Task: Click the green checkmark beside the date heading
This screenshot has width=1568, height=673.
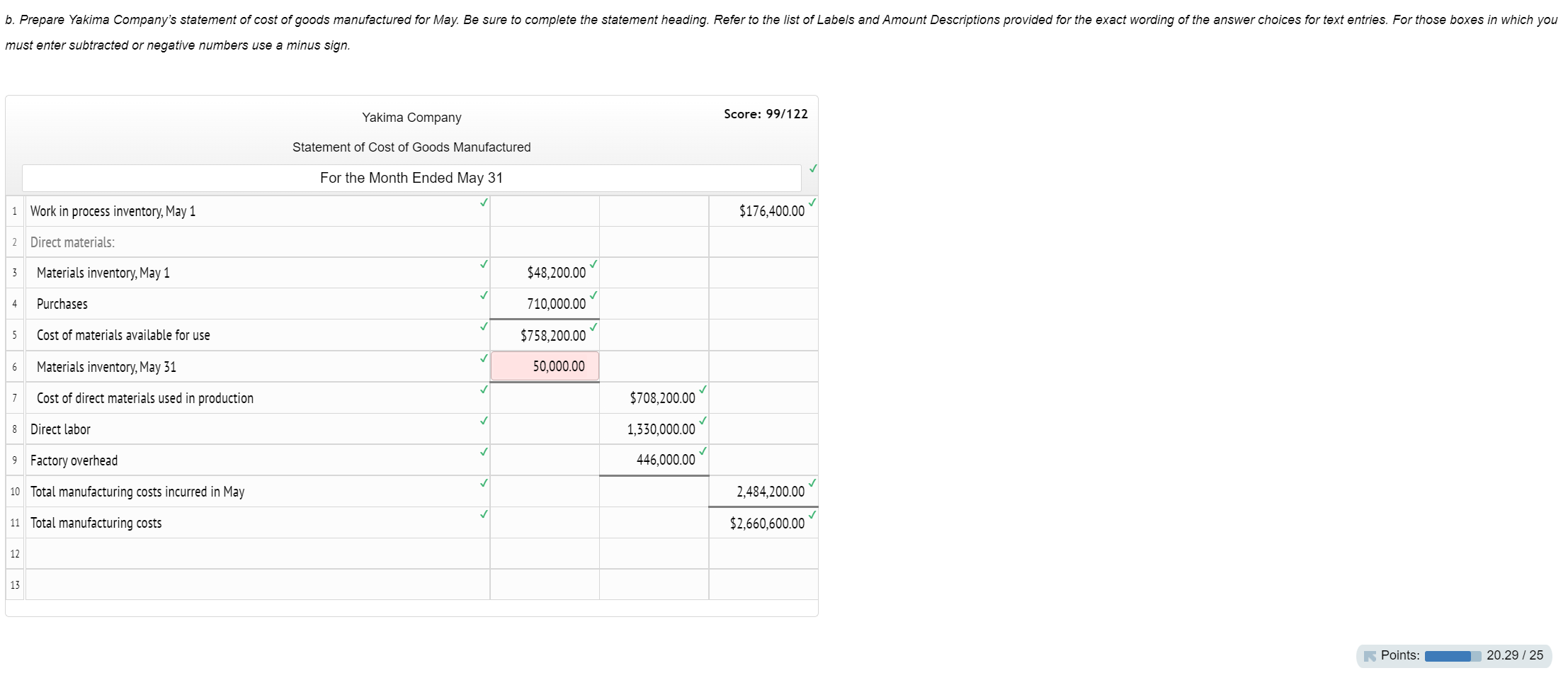Action: click(x=812, y=169)
